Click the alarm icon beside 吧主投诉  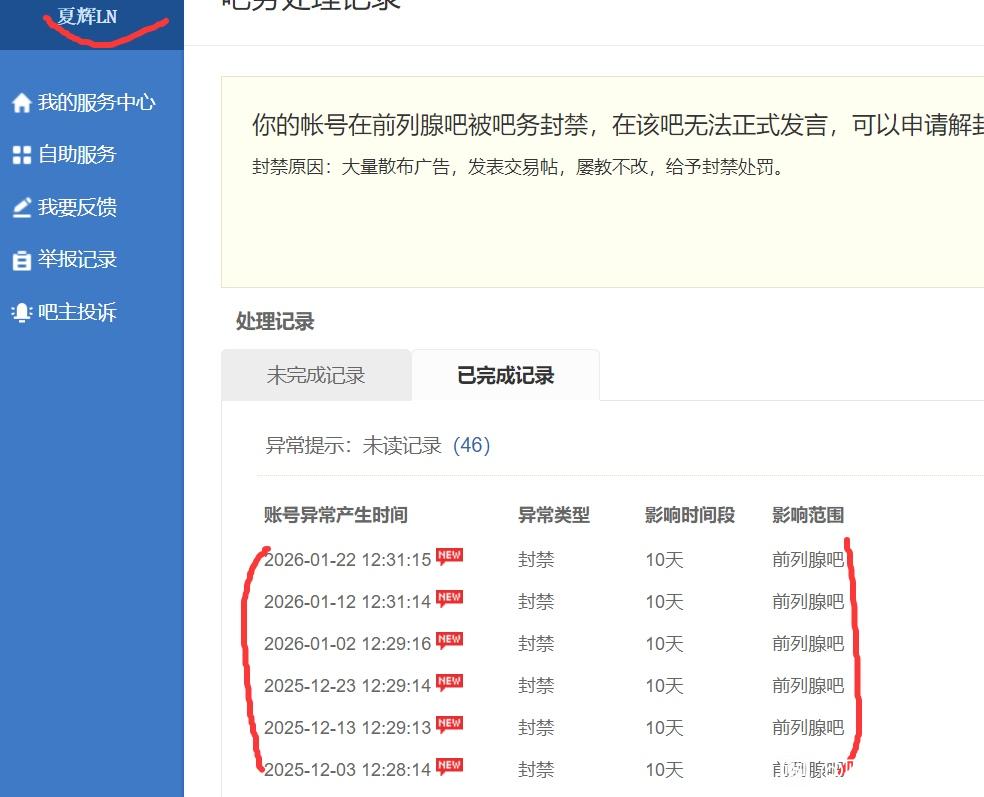21,312
